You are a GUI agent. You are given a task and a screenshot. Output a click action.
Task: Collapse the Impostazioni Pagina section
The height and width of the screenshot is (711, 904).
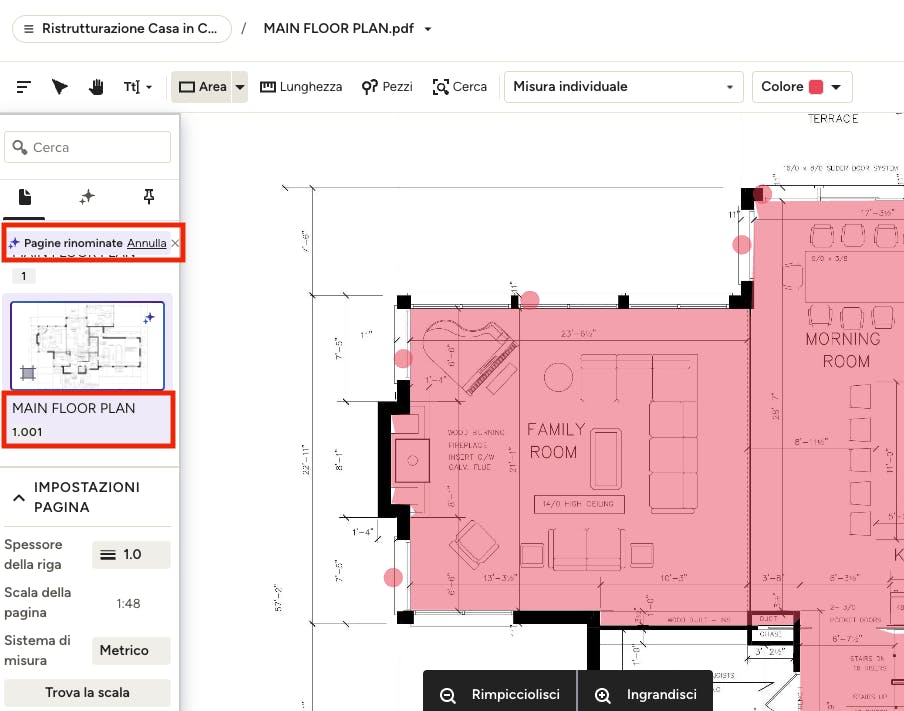[x=18, y=497]
